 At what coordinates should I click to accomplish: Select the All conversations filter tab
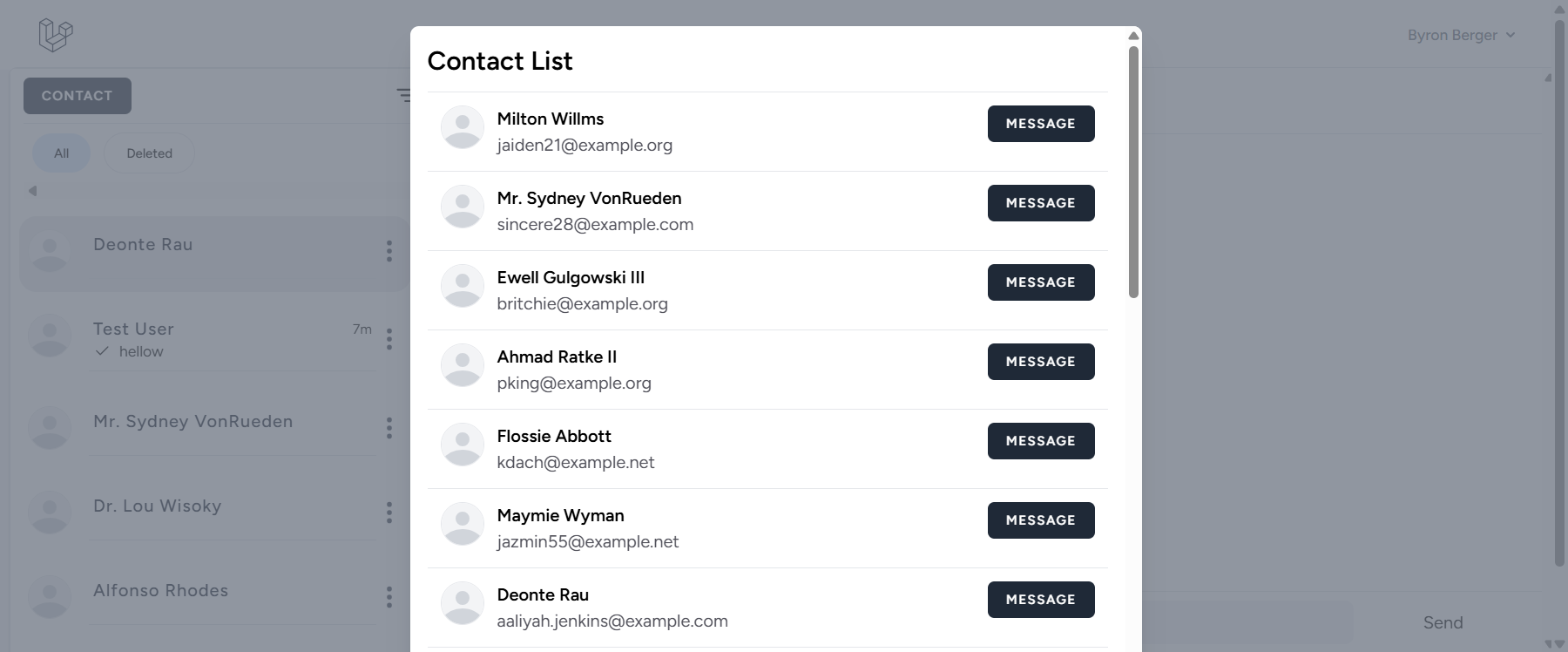pyautogui.click(x=61, y=153)
